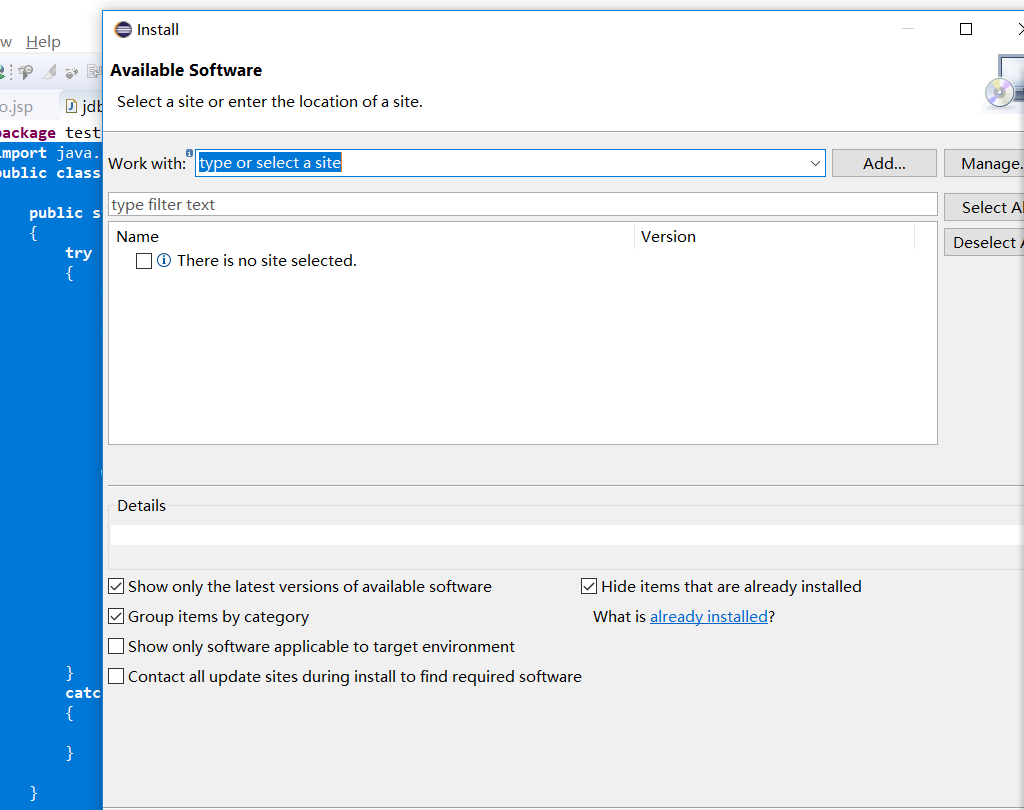Click the tooltip-with-arrow toolbar icon in Eclipse

26,72
